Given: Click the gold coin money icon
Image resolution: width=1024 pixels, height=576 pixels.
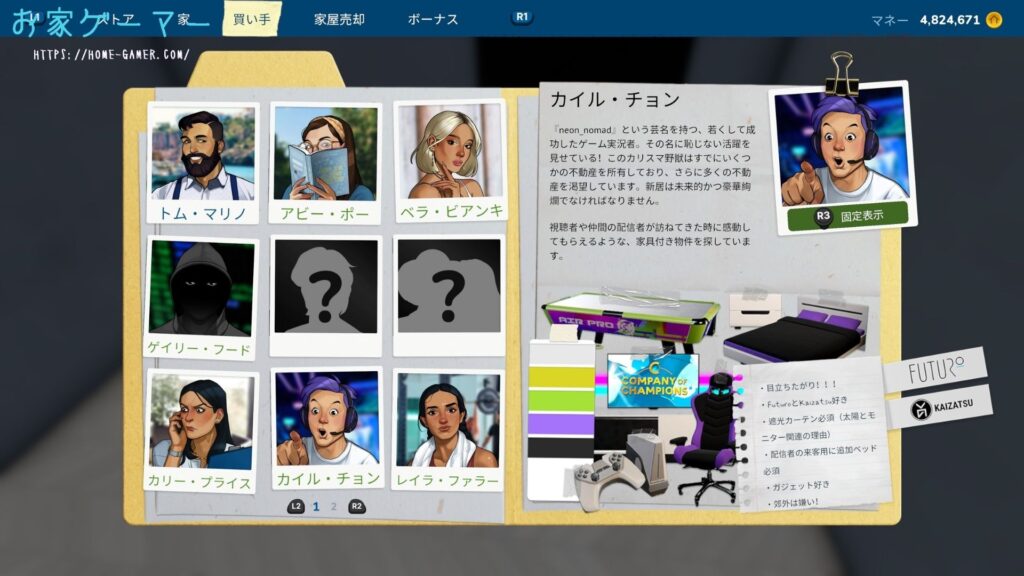Looking at the screenshot, I should click(993, 20).
